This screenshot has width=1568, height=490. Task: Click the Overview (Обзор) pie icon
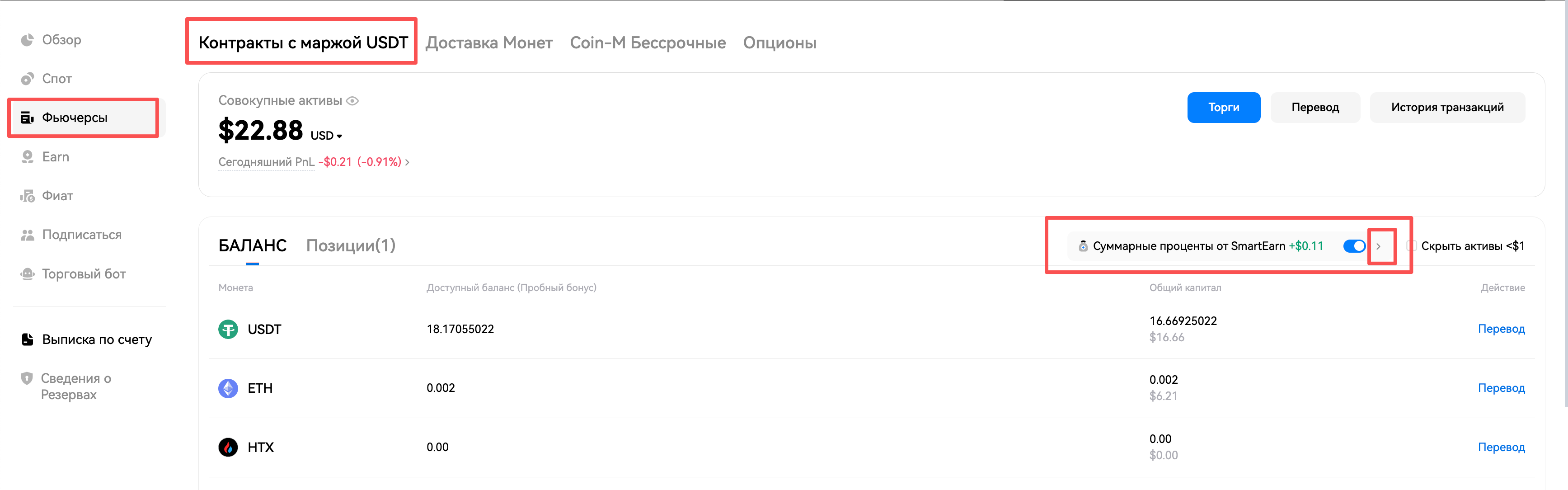27,40
